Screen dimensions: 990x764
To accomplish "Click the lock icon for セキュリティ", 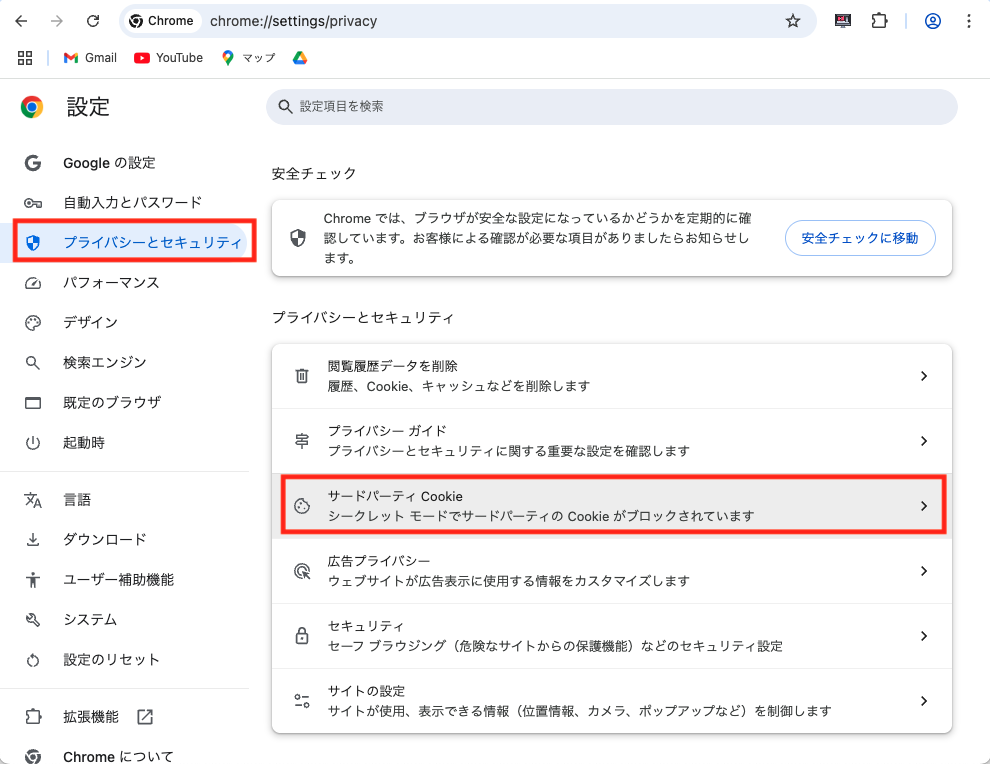I will 302,636.
